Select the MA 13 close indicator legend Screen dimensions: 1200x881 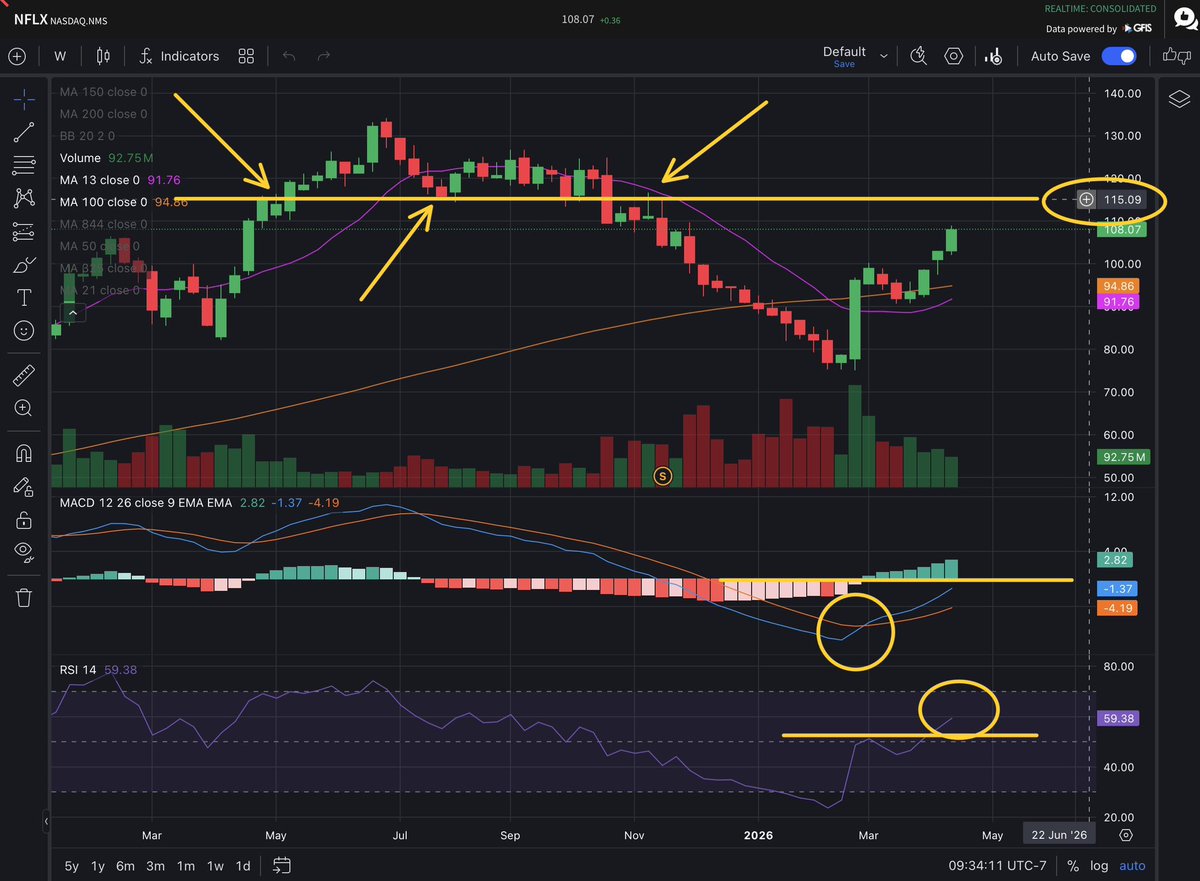(x=119, y=180)
